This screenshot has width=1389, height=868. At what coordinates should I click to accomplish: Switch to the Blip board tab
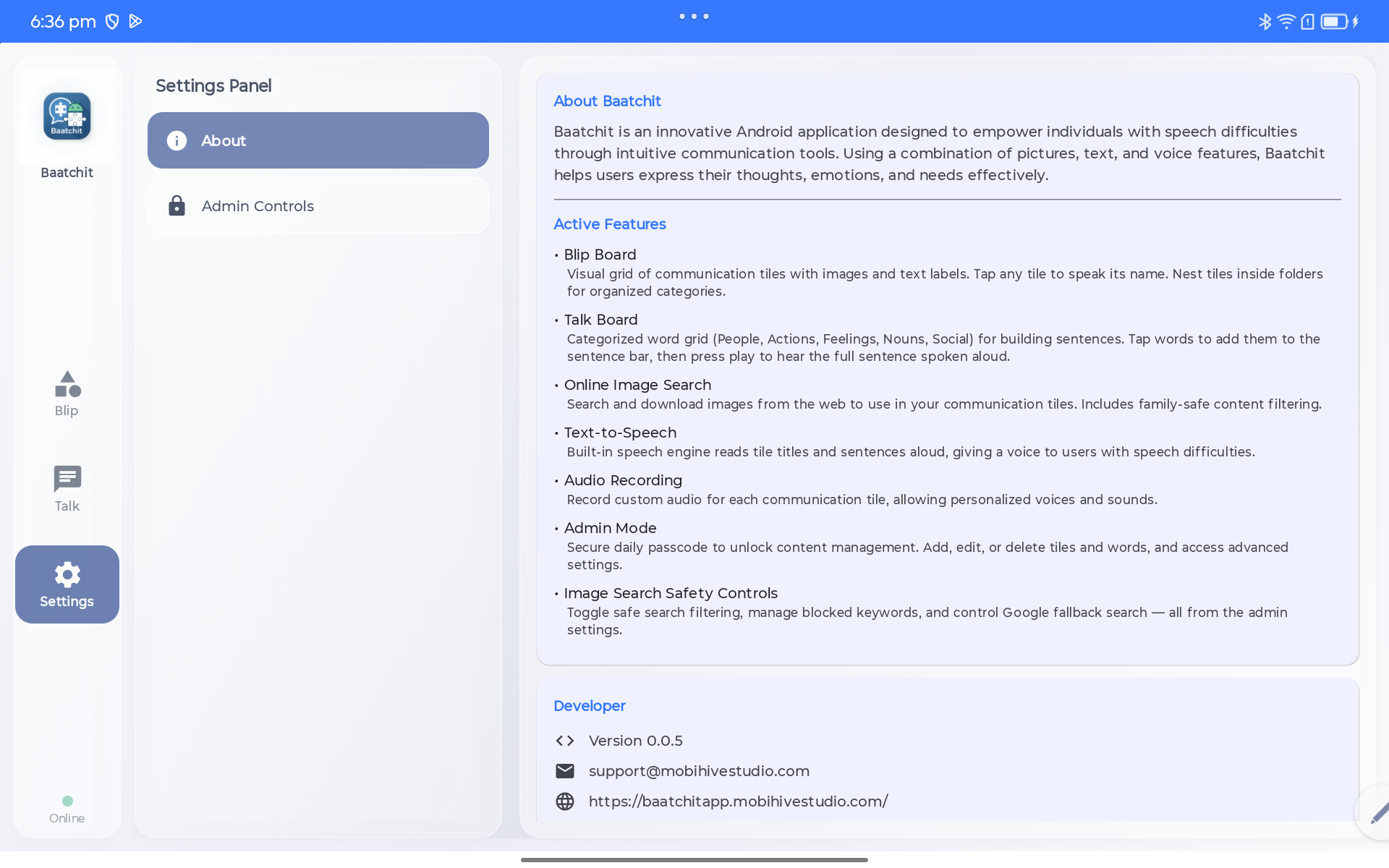pos(67,394)
